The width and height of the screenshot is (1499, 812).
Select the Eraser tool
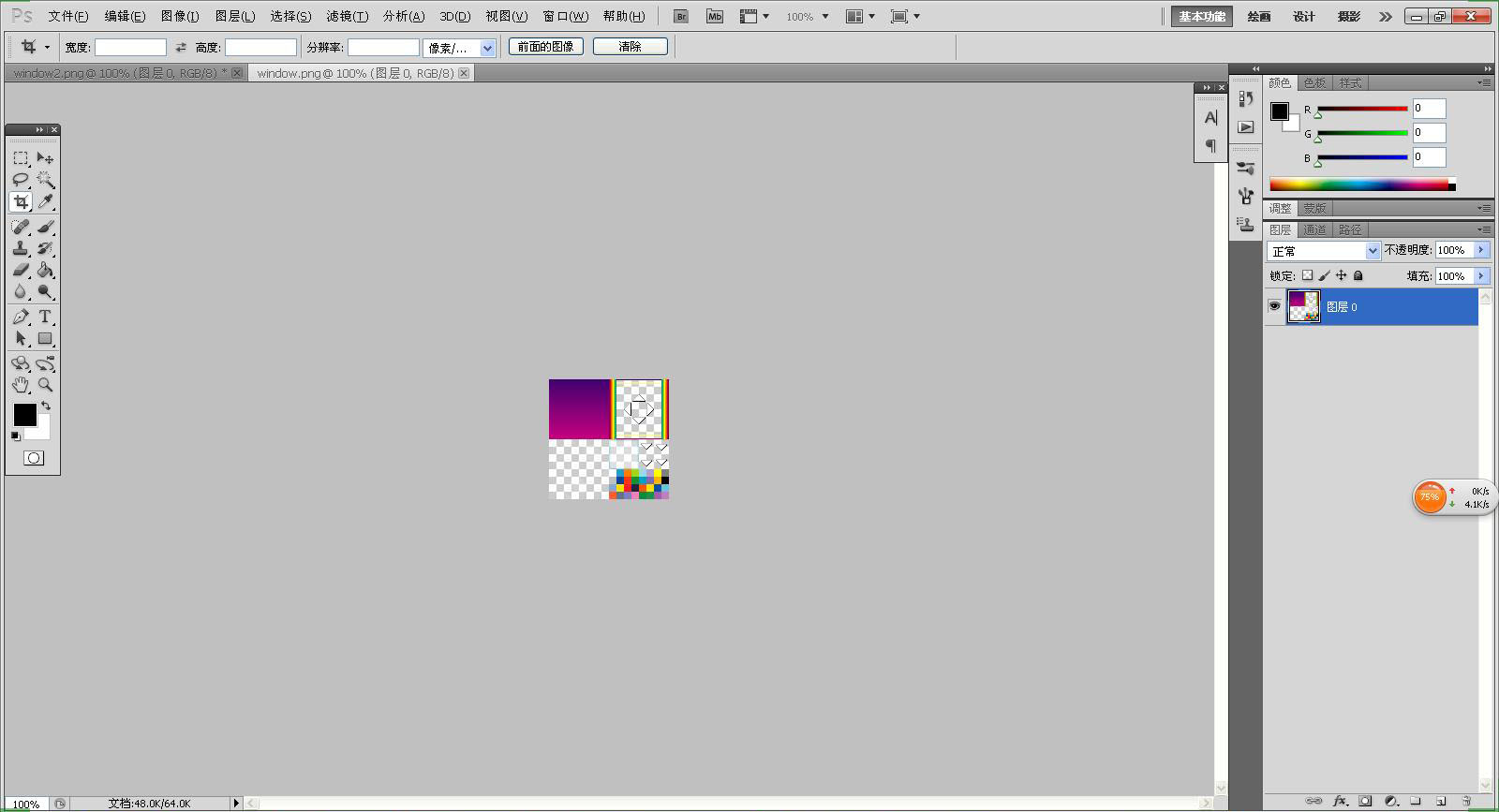pos(21,271)
